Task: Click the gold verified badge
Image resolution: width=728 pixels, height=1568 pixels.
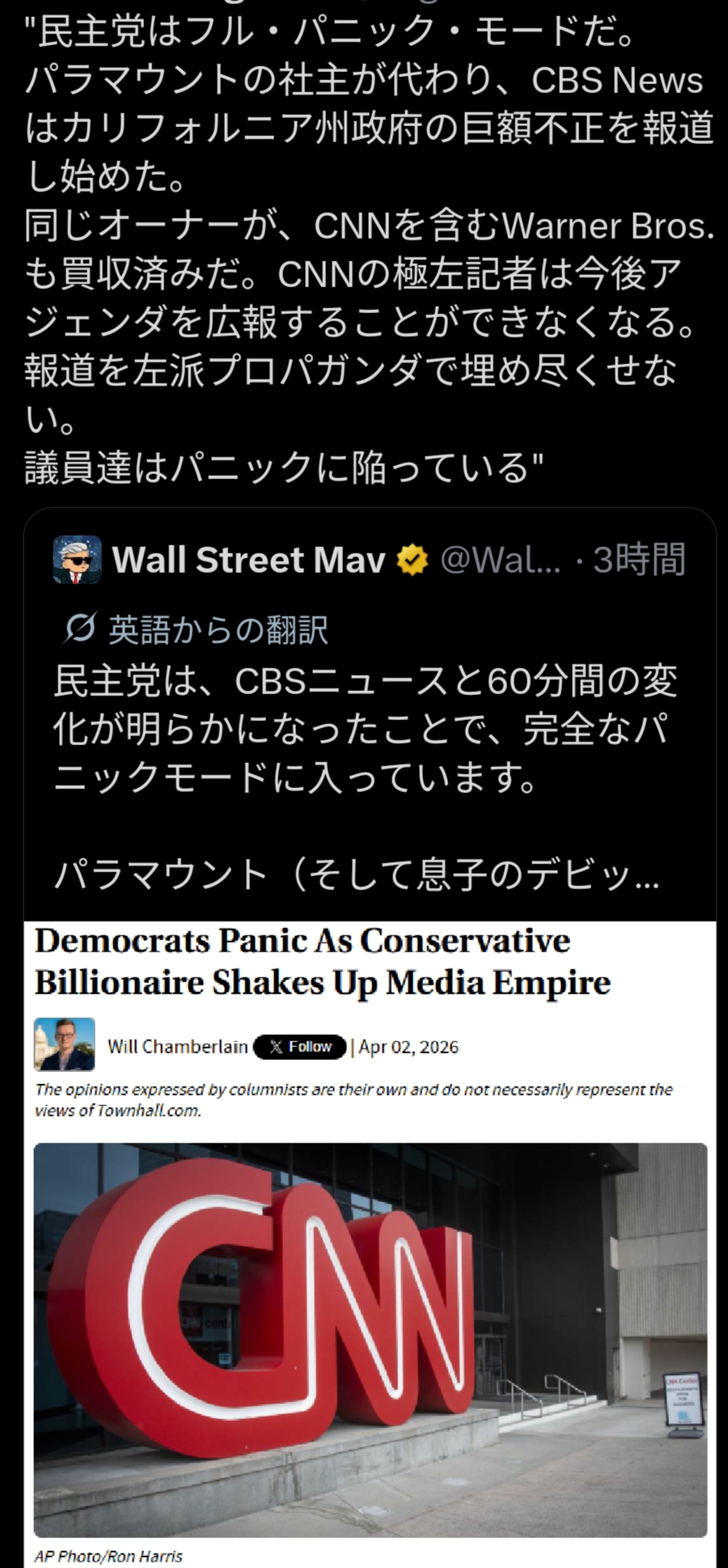Action: coord(413,560)
